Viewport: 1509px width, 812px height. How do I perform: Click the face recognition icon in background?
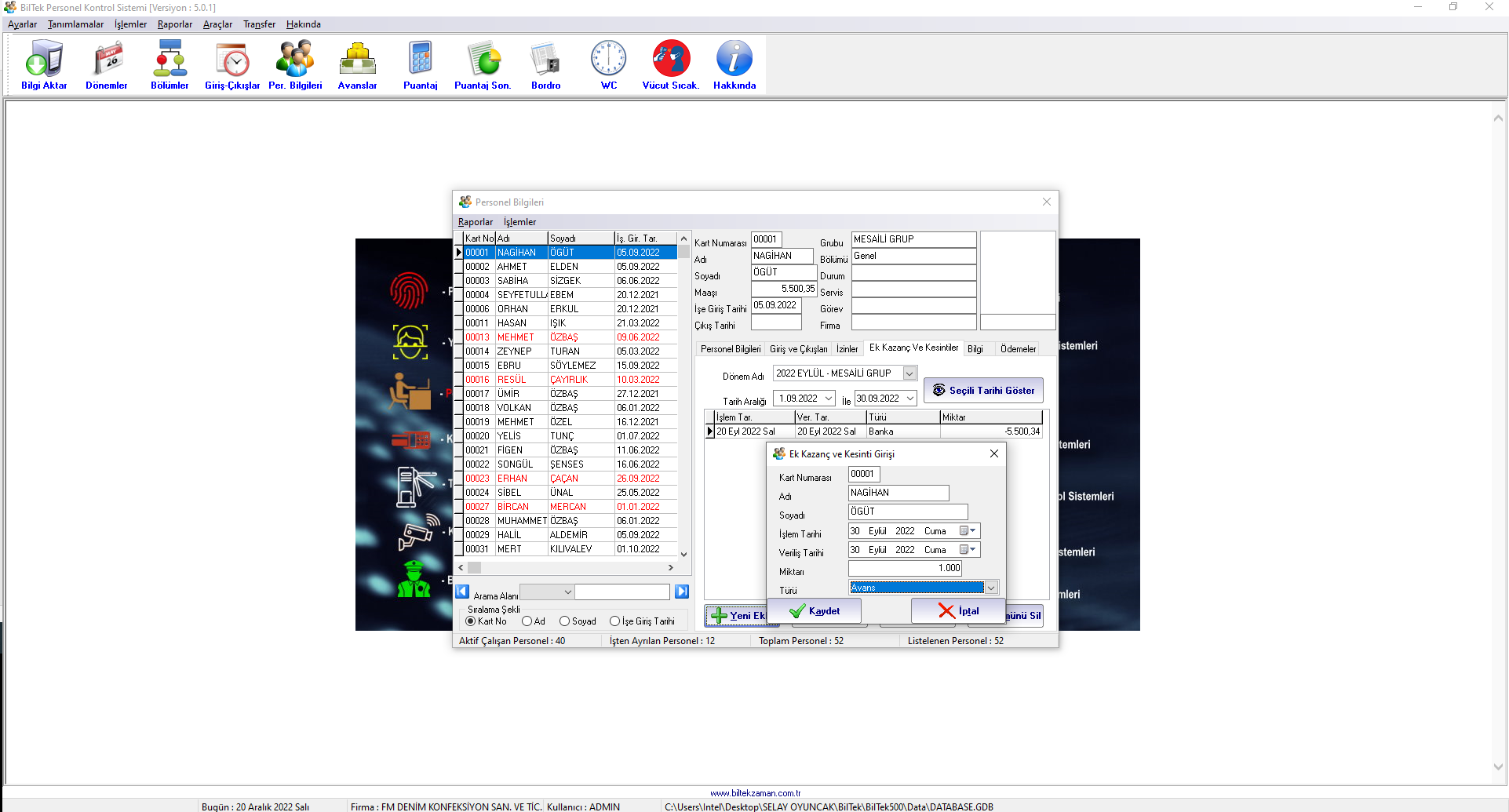point(410,342)
